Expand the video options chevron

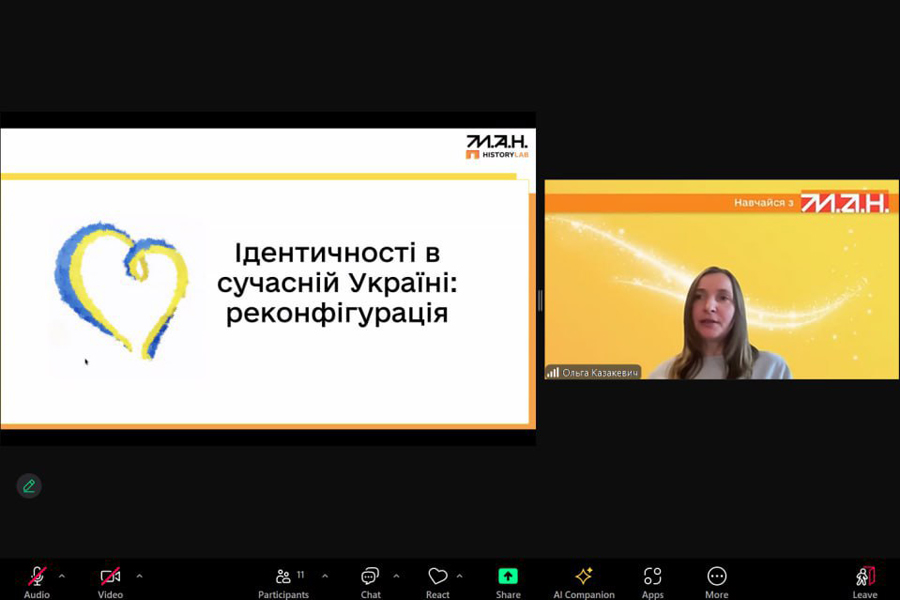tap(139, 576)
